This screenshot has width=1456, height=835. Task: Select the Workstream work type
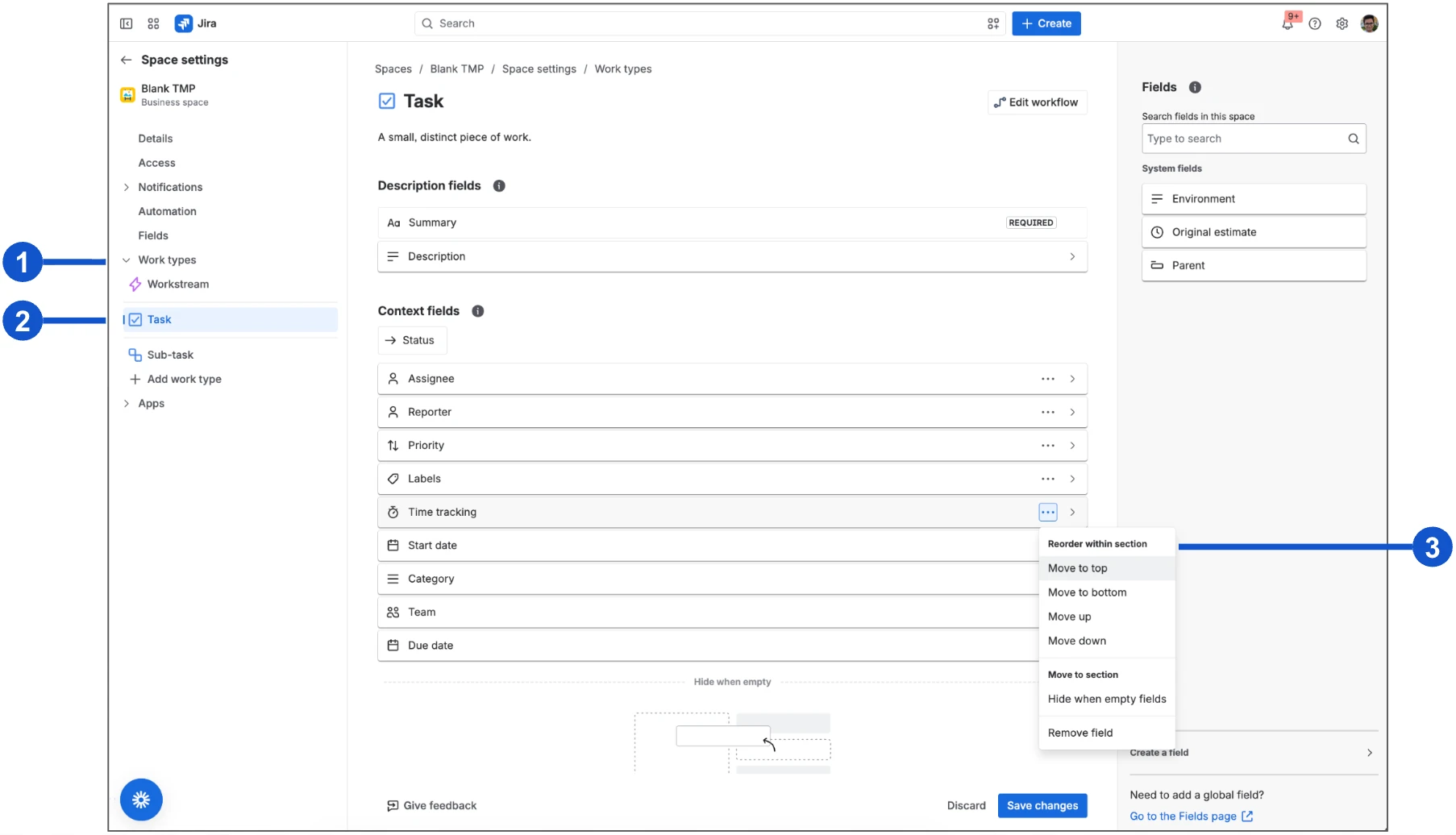(178, 285)
